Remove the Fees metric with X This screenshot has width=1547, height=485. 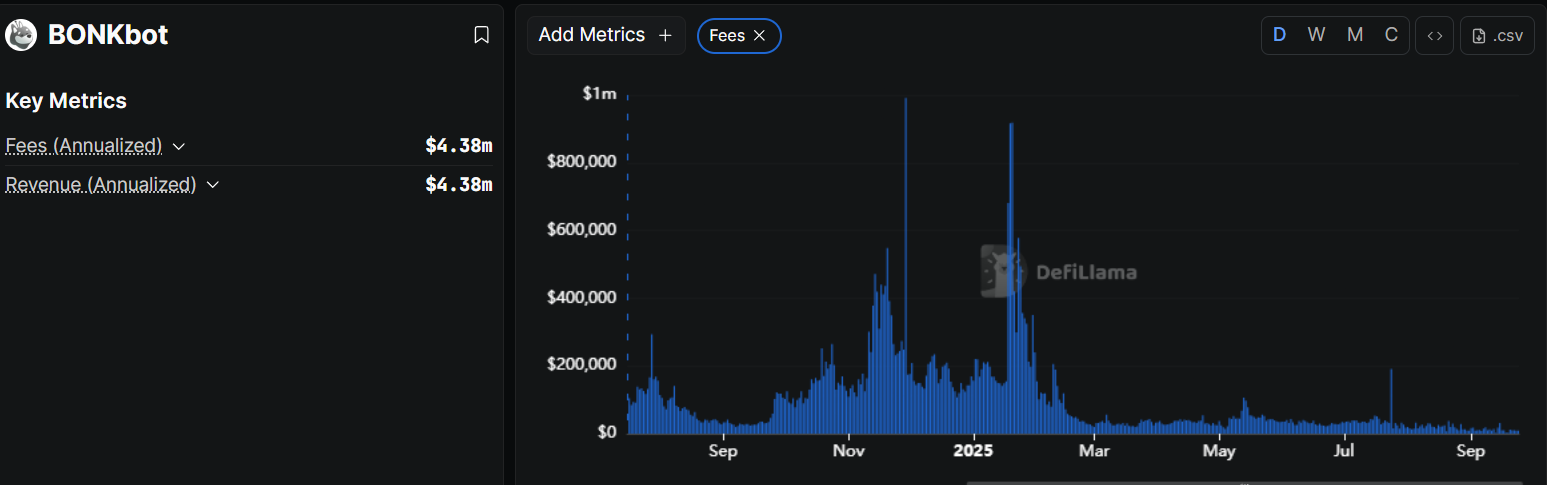pyautogui.click(x=759, y=35)
